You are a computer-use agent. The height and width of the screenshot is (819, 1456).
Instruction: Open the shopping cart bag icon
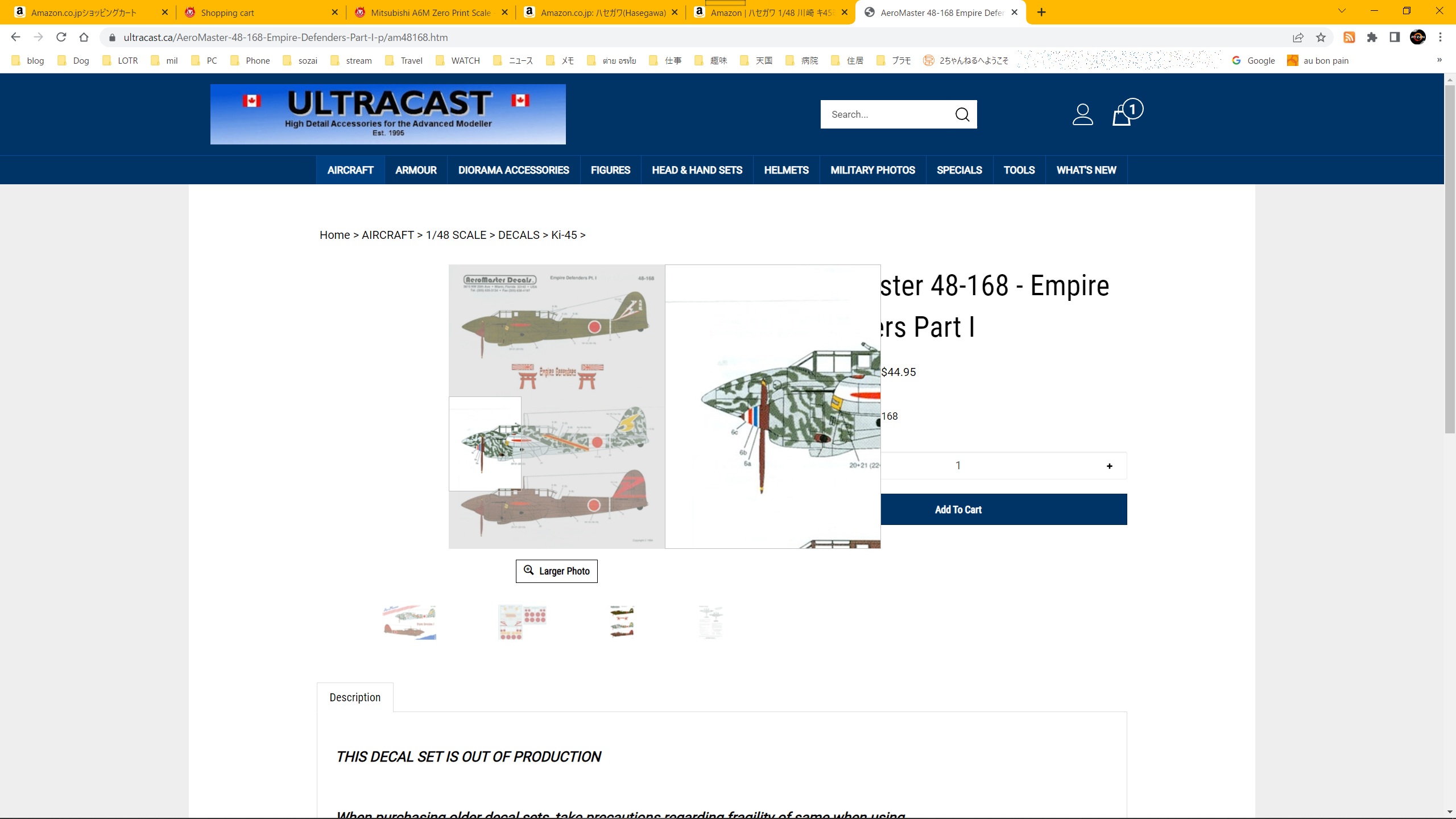tap(1126, 112)
